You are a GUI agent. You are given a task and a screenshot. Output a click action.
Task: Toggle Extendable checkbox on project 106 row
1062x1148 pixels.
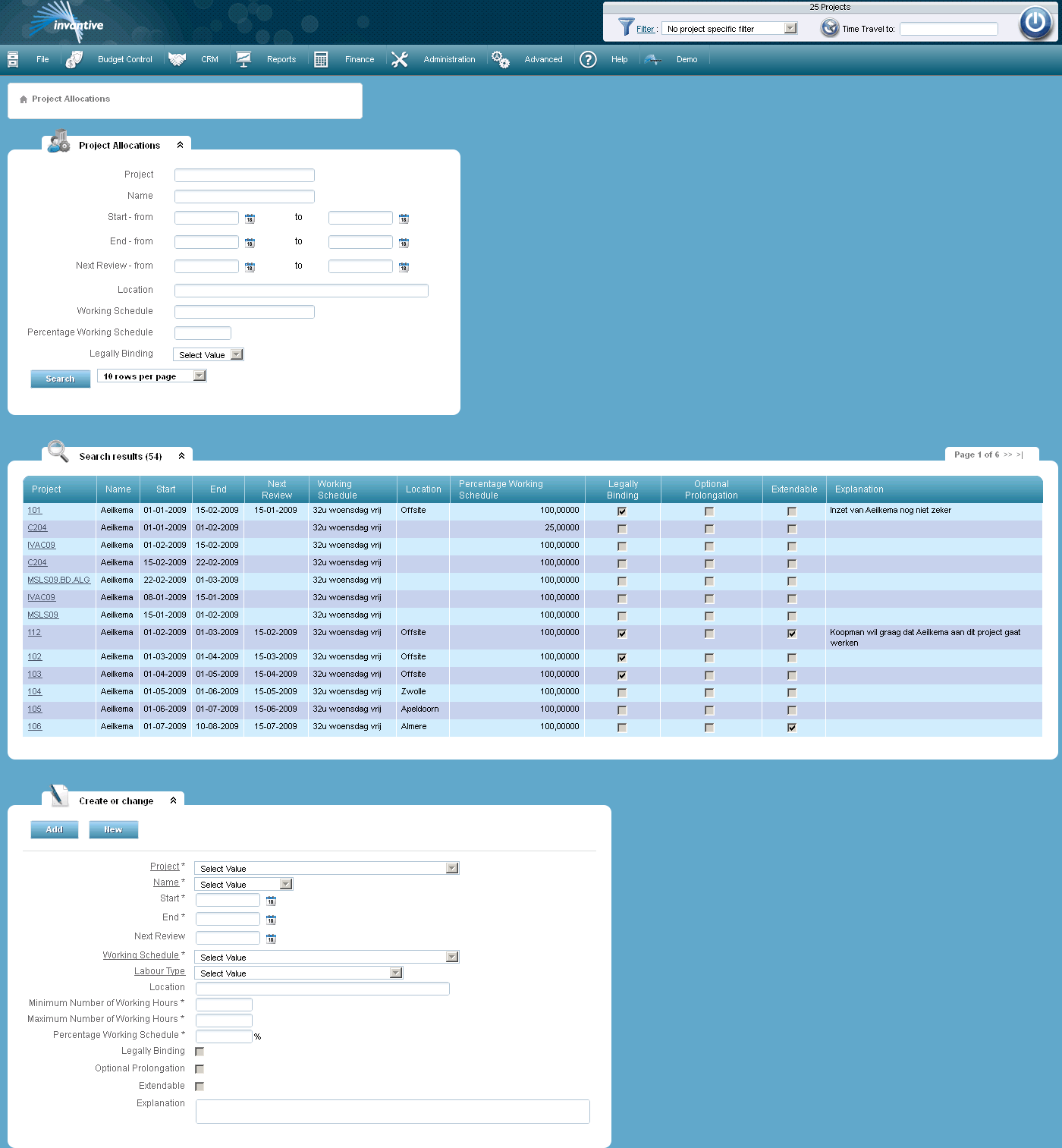pos(791,727)
